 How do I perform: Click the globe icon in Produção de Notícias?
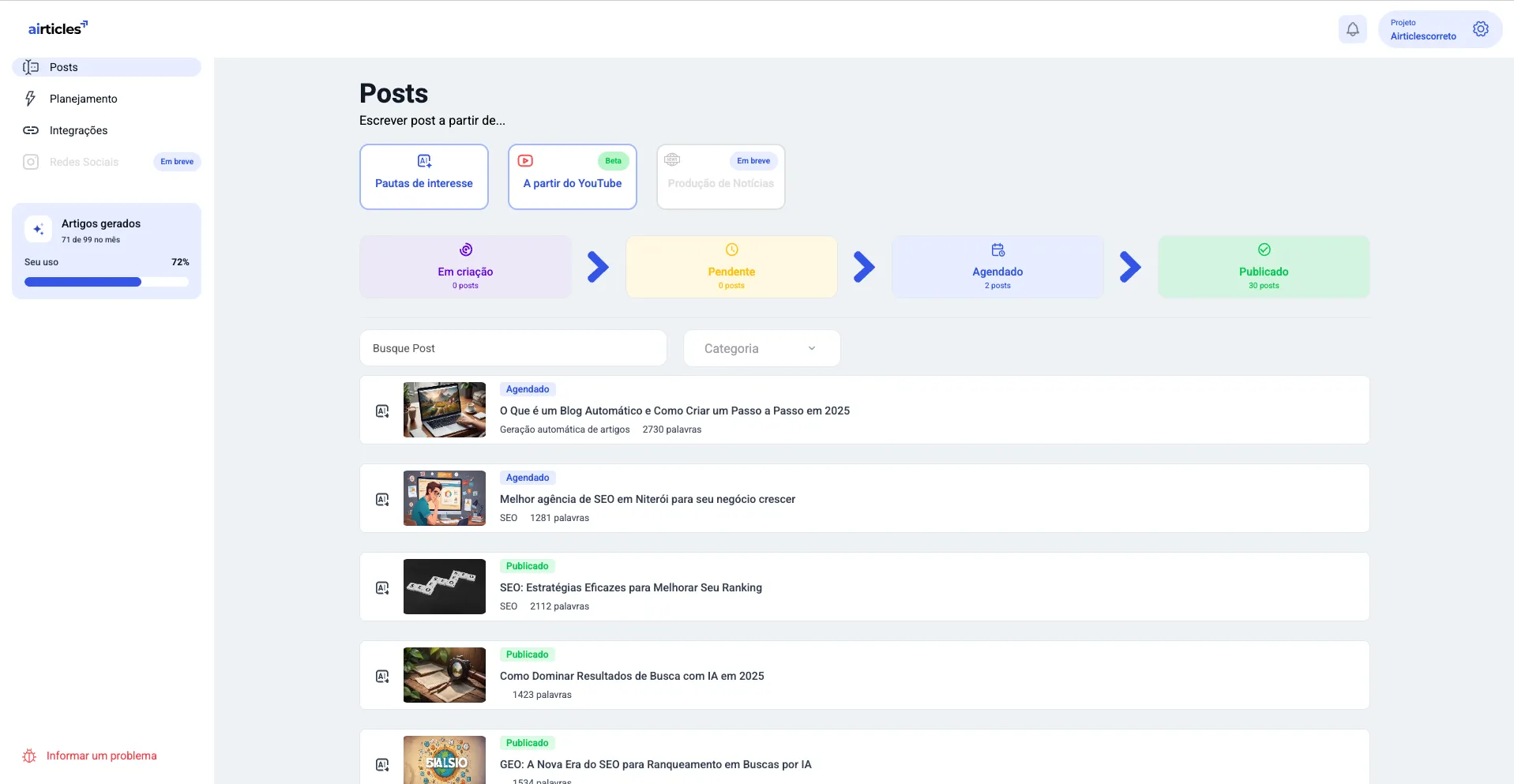pos(672,159)
